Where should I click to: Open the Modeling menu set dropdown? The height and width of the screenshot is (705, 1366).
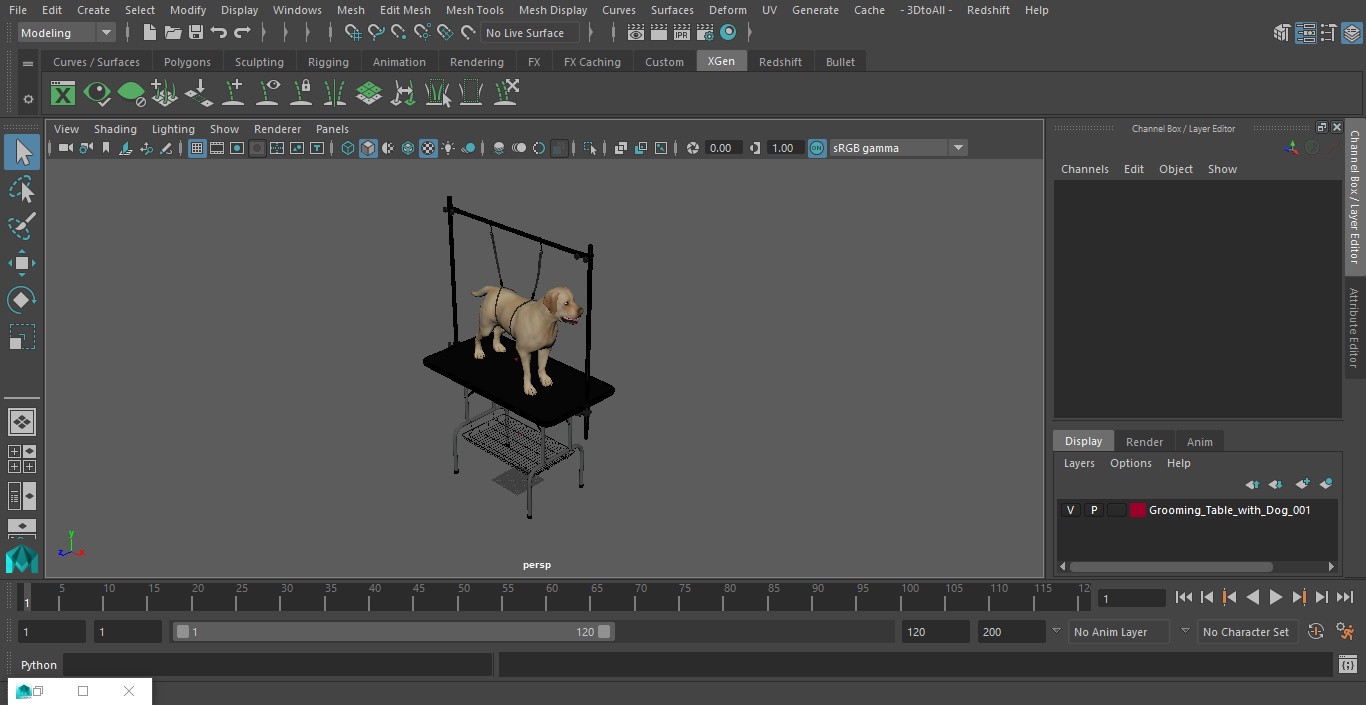coord(66,33)
